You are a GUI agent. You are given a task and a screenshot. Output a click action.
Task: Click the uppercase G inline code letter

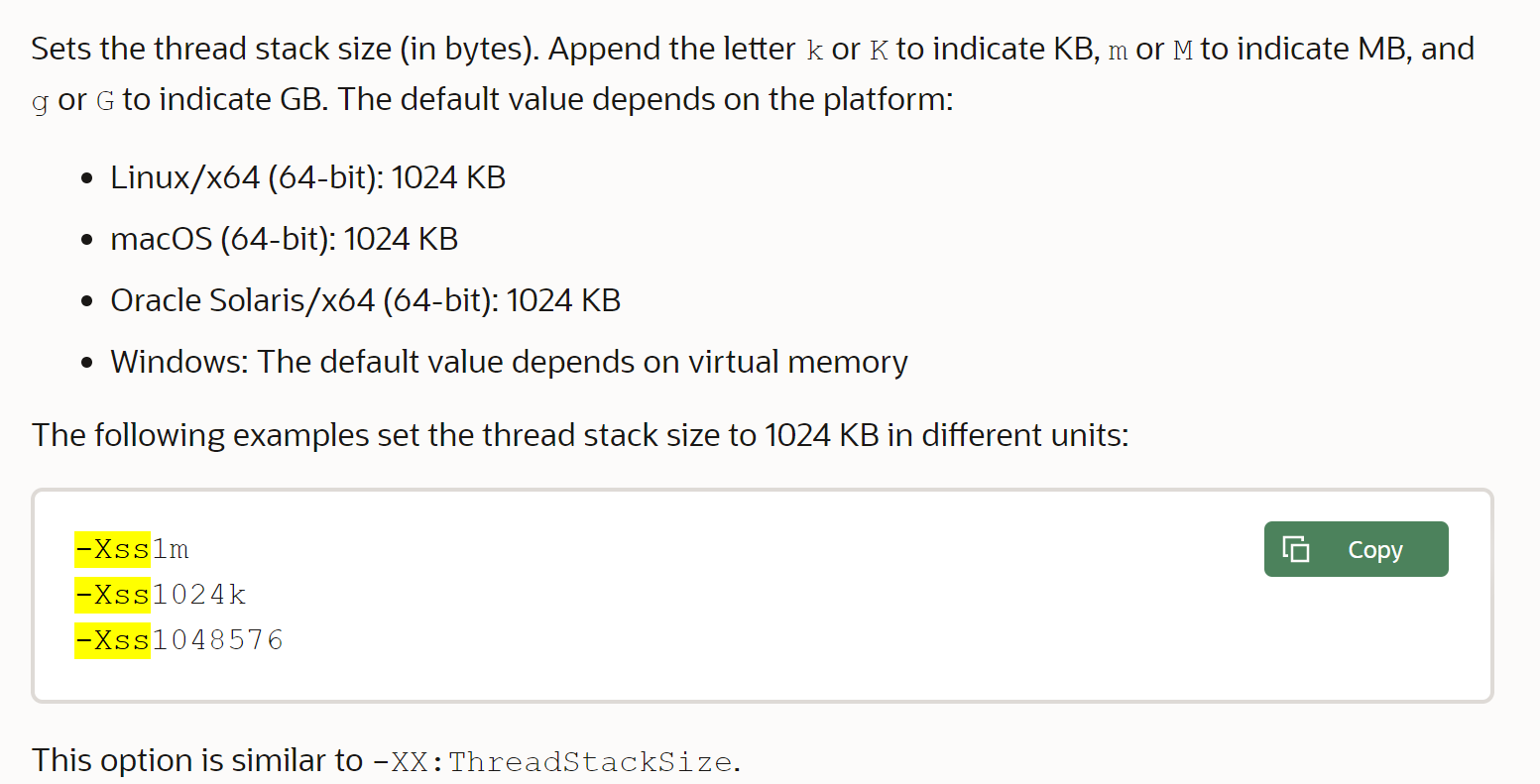point(105,101)
